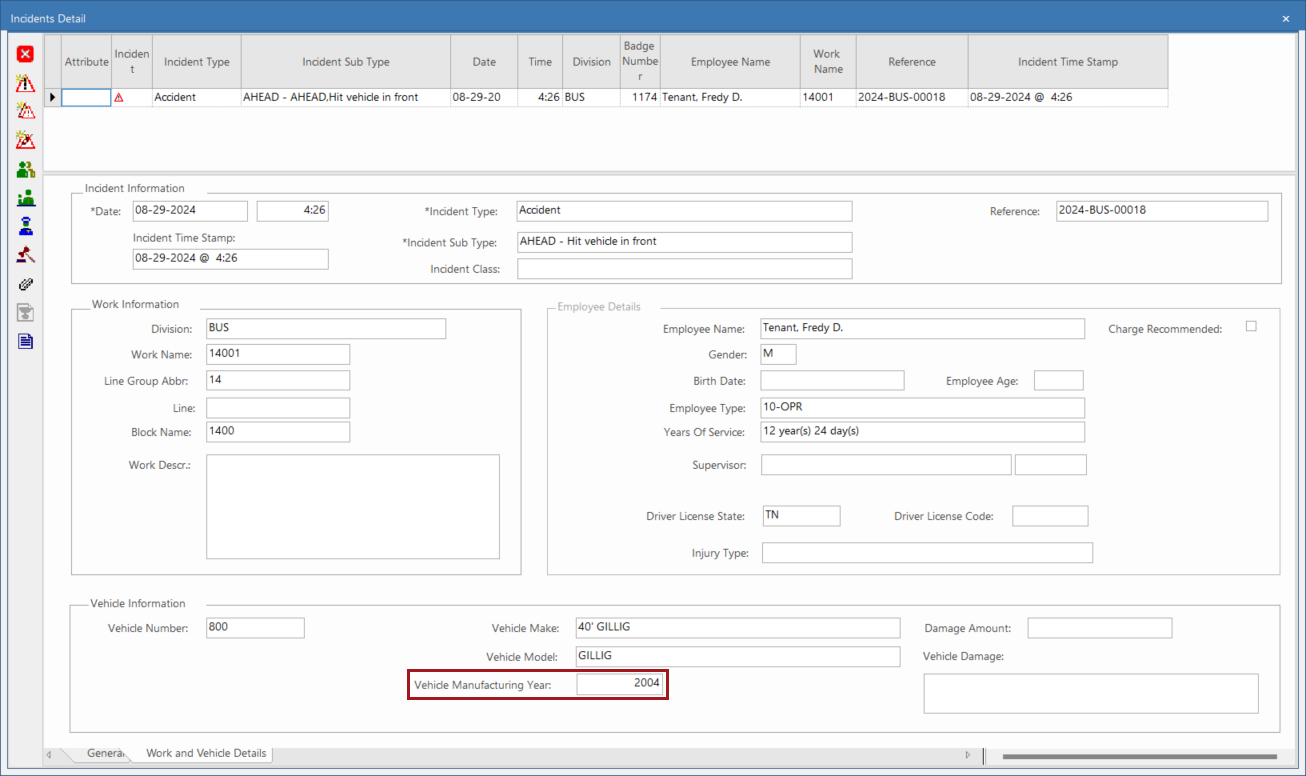Click the delete incident crossed-triangle icon
Viewport: 1306px width, 776px height.
(25, 140)
